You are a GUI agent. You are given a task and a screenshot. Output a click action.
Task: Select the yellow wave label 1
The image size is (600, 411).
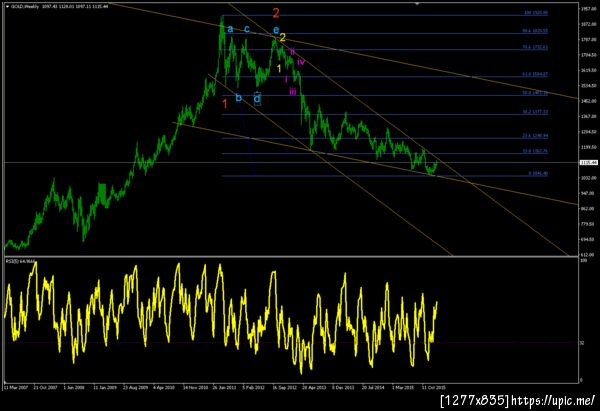click(279, 68)
